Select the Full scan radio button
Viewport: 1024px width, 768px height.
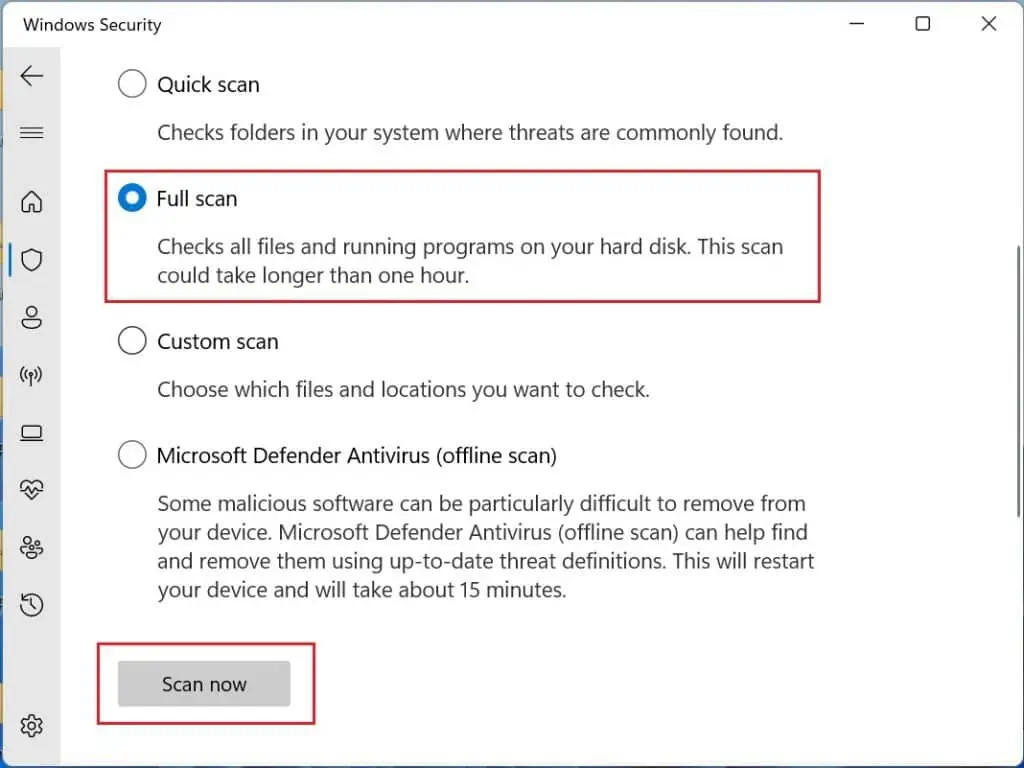(131, 198)
